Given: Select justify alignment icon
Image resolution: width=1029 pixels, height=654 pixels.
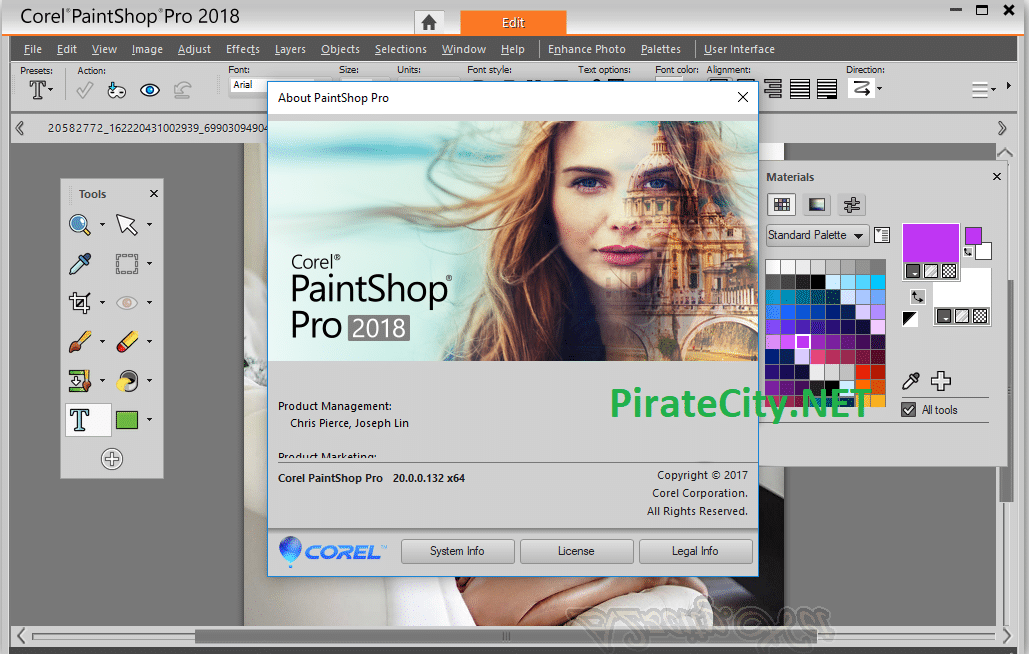Looking at the screenshot, I should click(x=799, y=89).
